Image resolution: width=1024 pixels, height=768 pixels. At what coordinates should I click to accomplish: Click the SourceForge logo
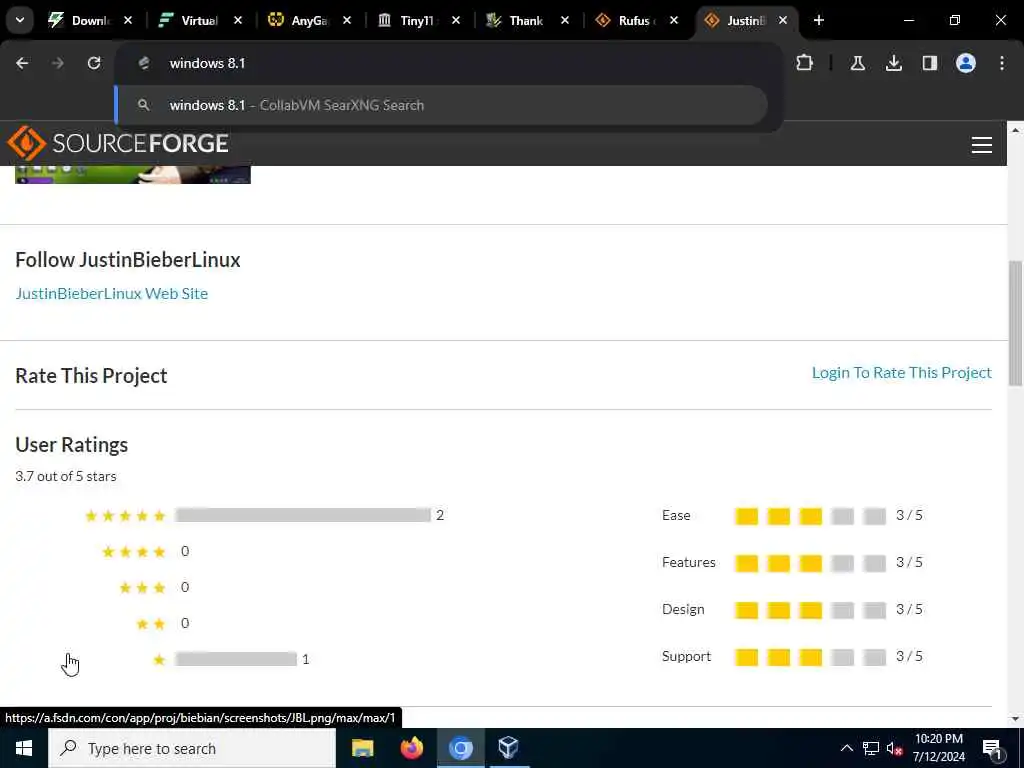pyautogui.click(x=118, y=143)
